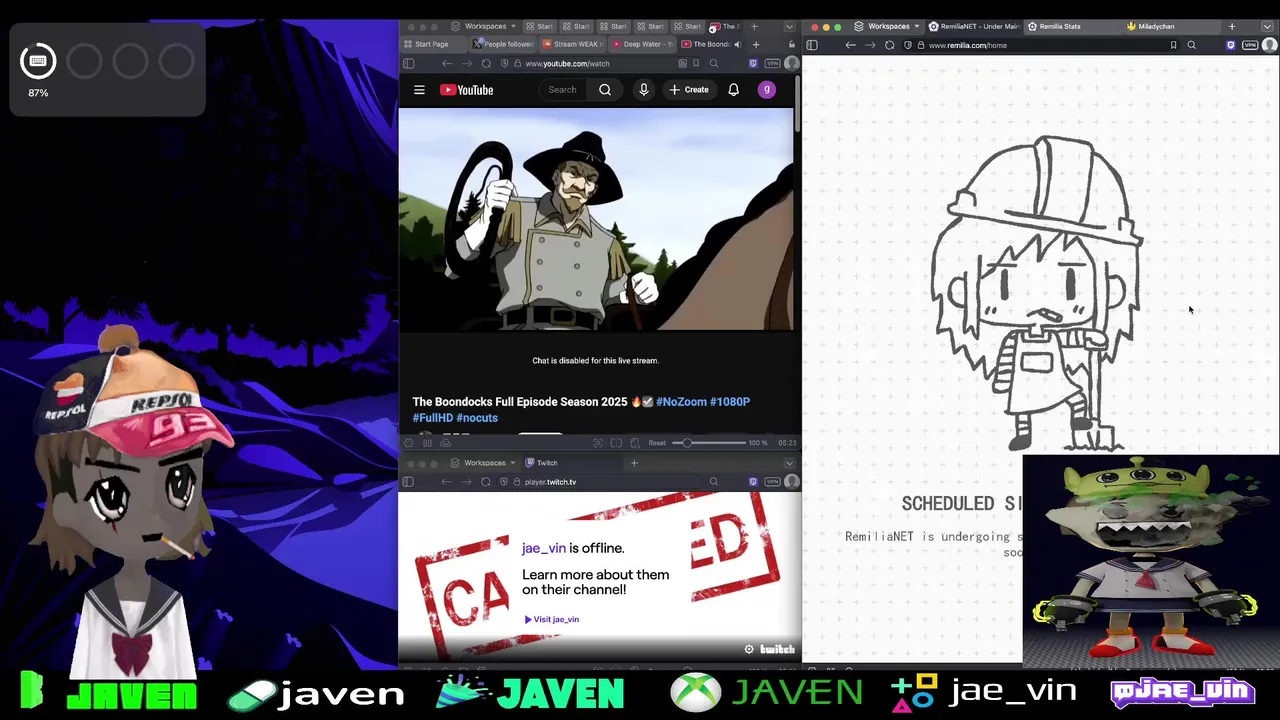Open Twitch player settings gear
Screen dimensions: 1280x720
click(749, 649)
